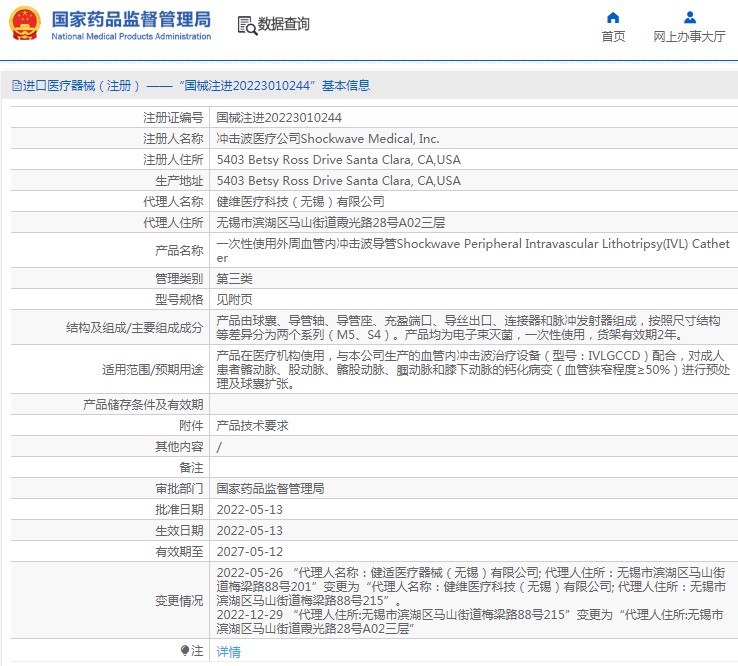Screen dimensions: 738x666
Task: Click approval department value 国家药品监督管理局
Action: (x=270, y=489)
